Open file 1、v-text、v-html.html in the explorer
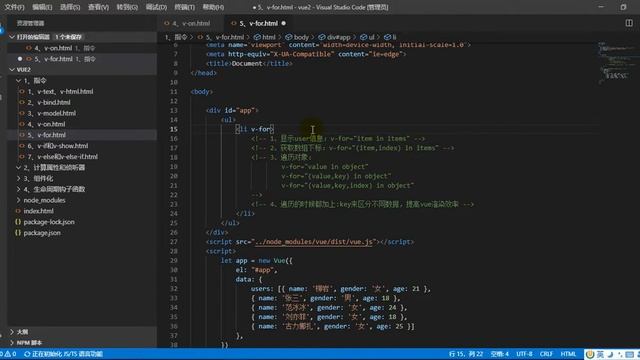Screen dimensions: 640x360 coord(82,91)
